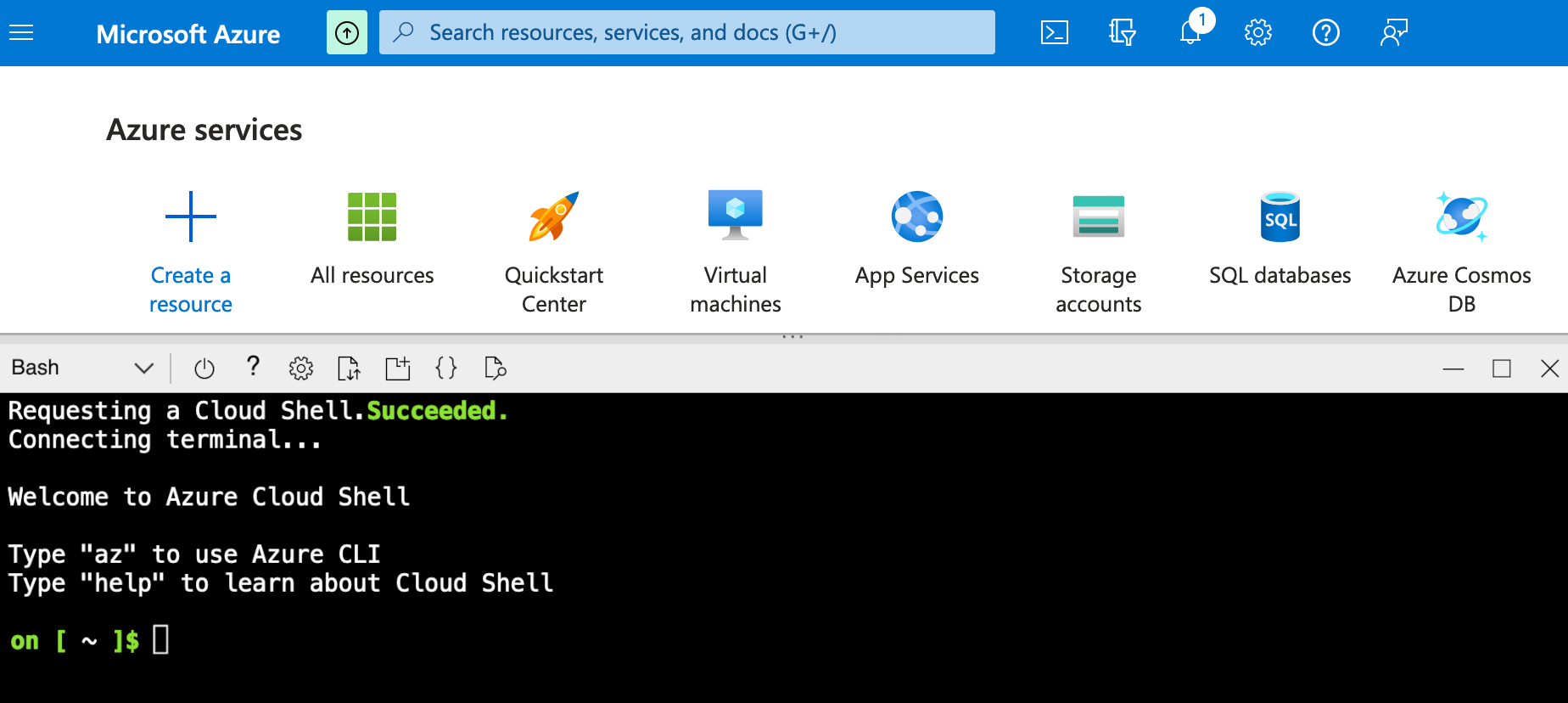Click the panel resize handle above Cloud Shell
Image resolution: width=1568 pixels, height=703 pixels.
[x=792, y=337]
